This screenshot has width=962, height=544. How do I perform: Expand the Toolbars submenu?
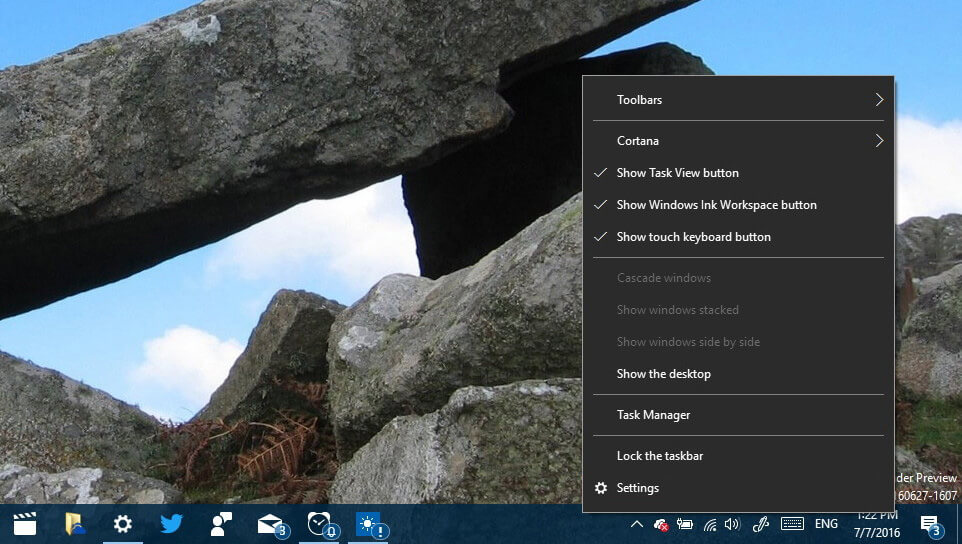pos(738,99)
